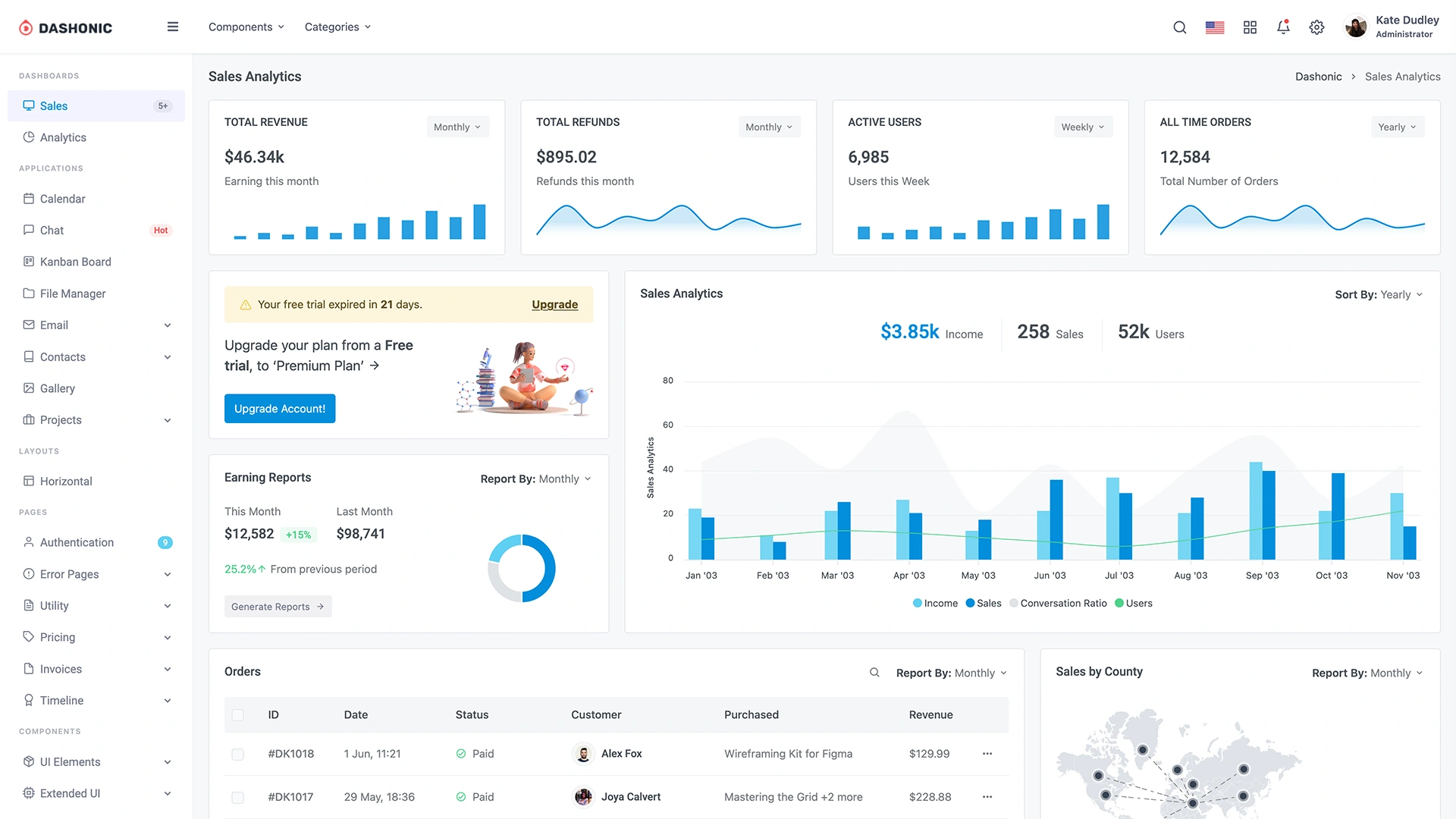The width and height of the screenshot is (1456, 819).
Task: Click the Upgrade link in trial banner
Action: [554, 304]
